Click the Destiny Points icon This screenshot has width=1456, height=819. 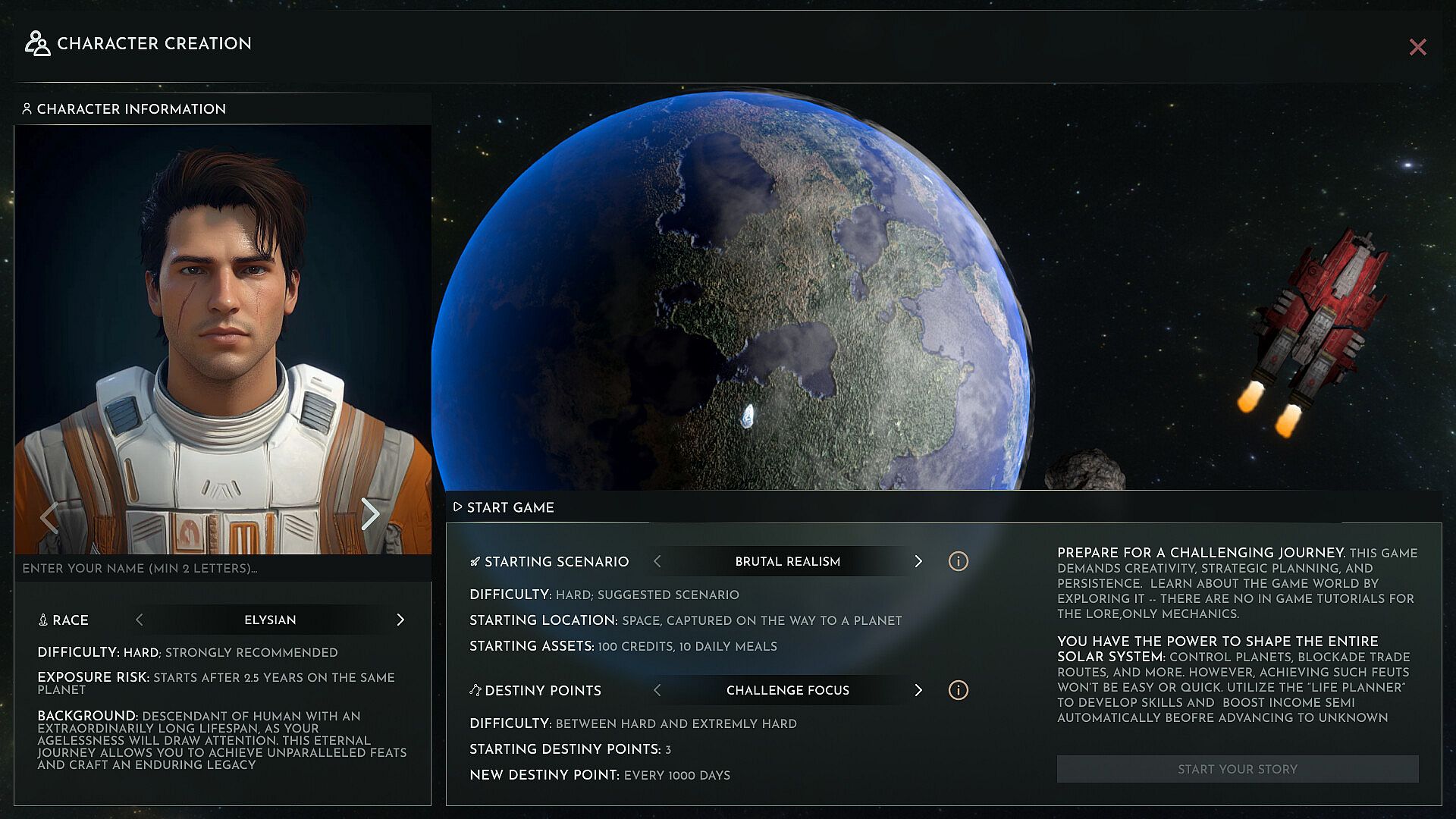point(475,690)
